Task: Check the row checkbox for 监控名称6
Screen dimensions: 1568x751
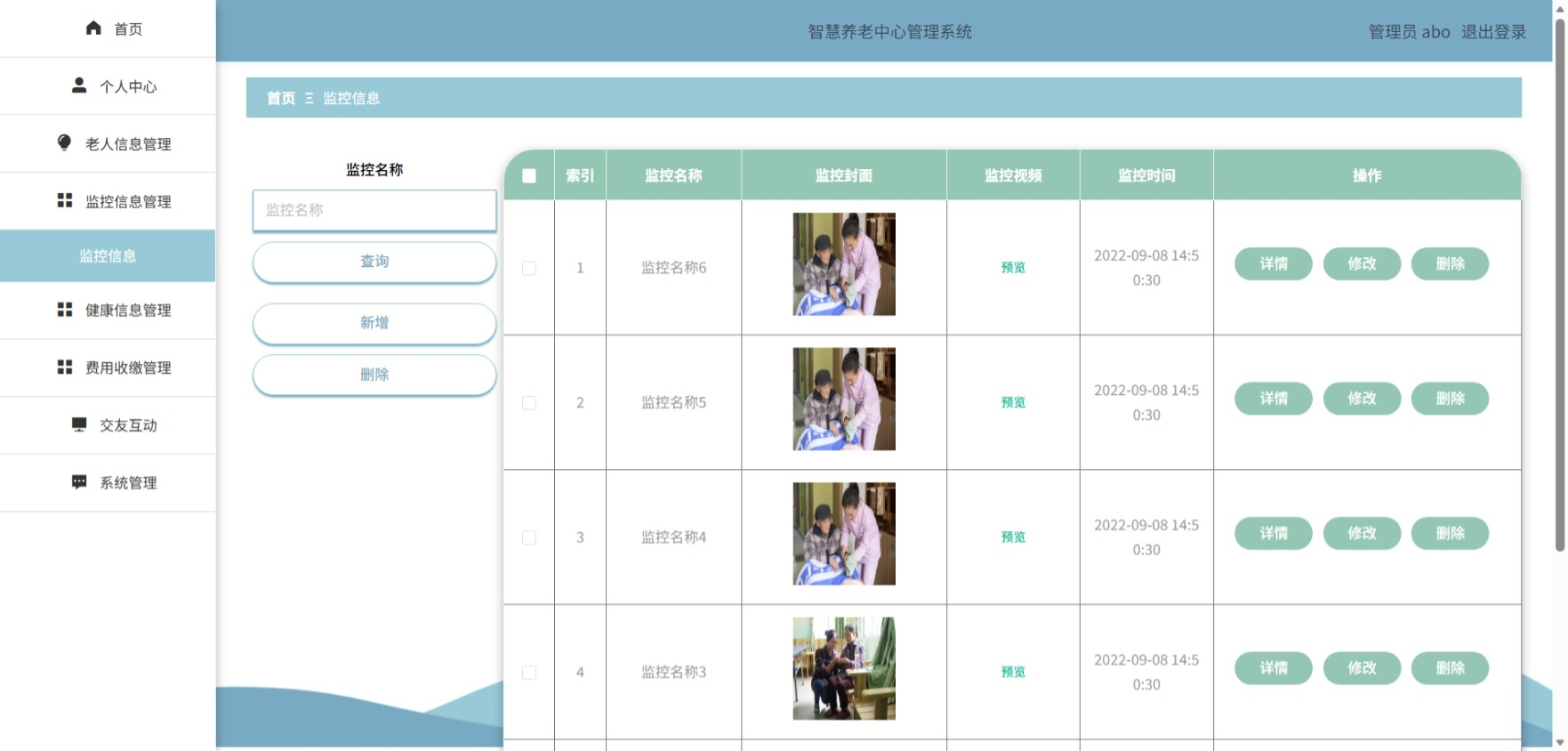Action: tap(529, 268)
